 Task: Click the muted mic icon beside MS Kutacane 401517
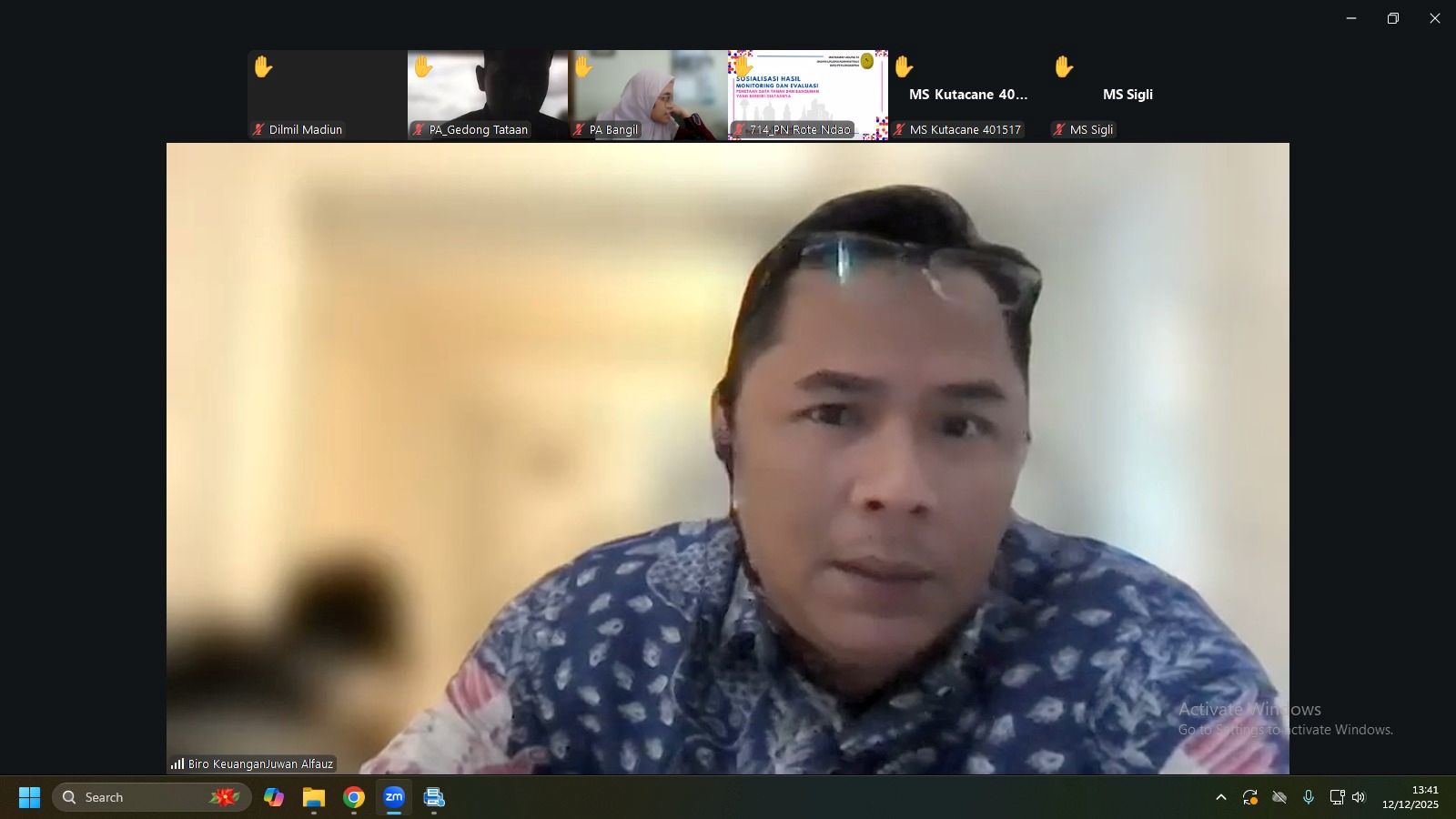coord(899,130)
